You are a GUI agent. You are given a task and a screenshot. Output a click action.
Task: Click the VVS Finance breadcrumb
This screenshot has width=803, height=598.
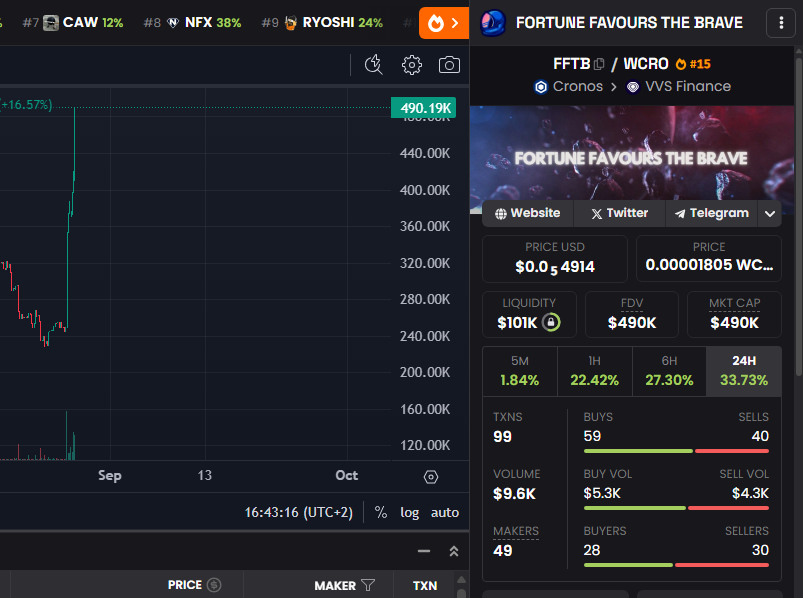click(679, 87)
